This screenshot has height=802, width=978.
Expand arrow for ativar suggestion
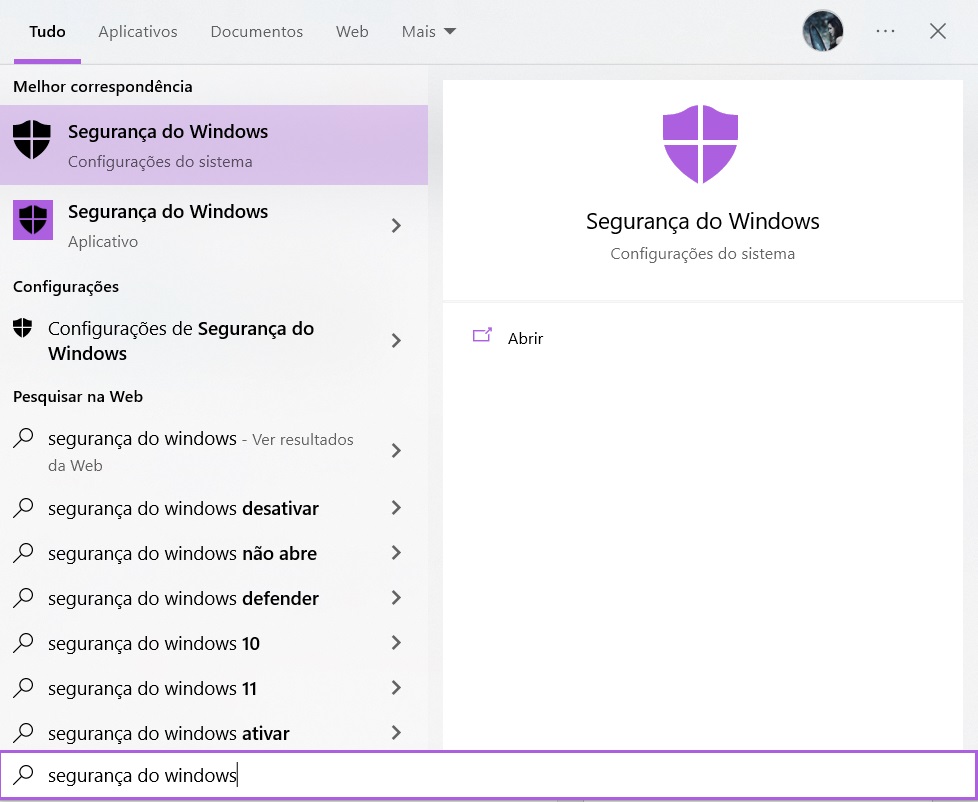pyautogui.click(x=396, y=732)
